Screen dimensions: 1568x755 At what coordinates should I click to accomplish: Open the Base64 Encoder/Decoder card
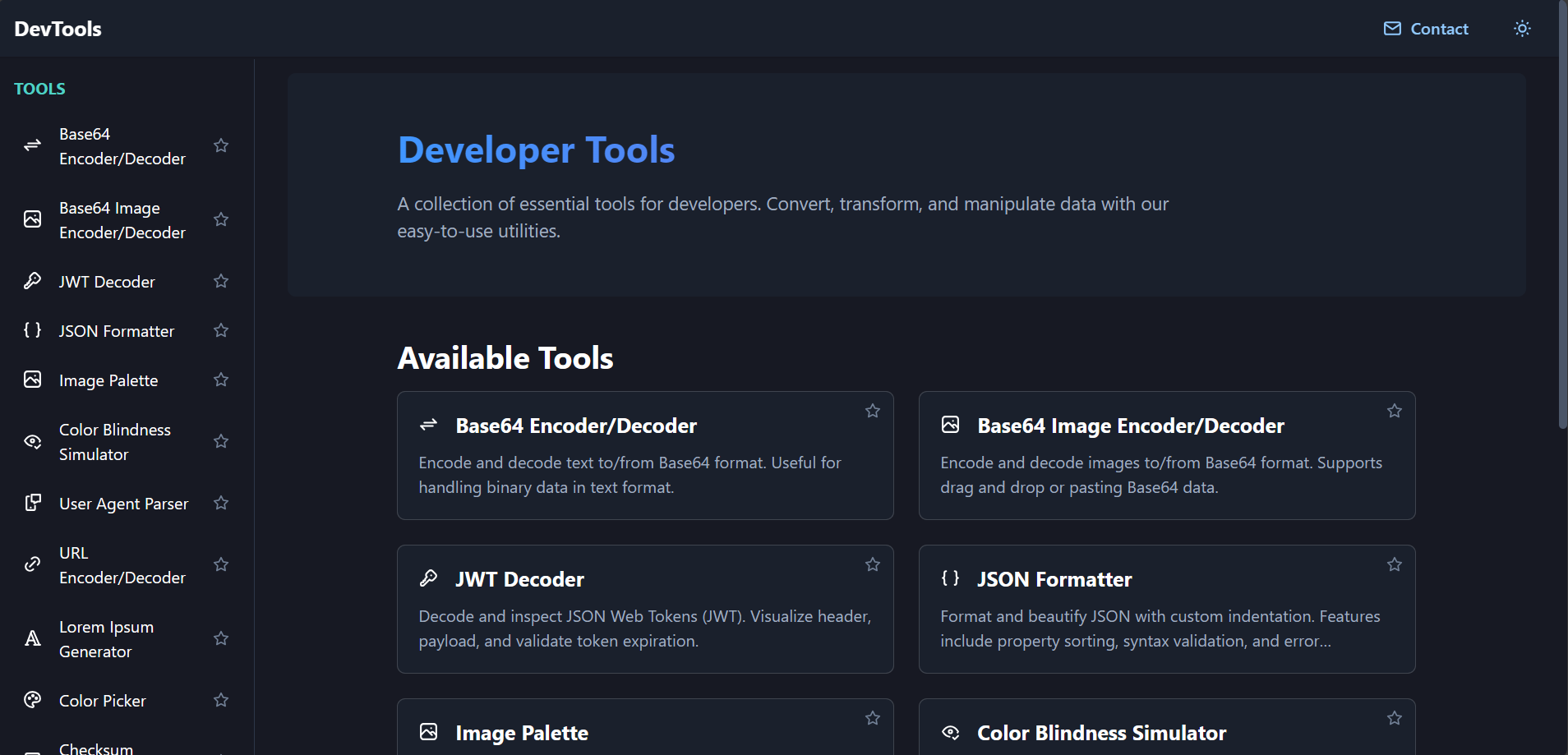click(645, 455)
